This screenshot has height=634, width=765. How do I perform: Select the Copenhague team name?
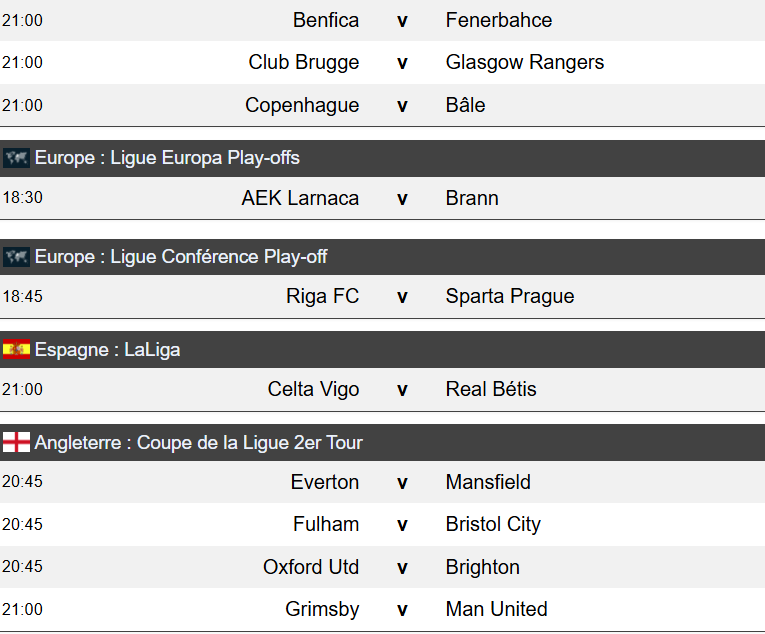click(302, 105)
